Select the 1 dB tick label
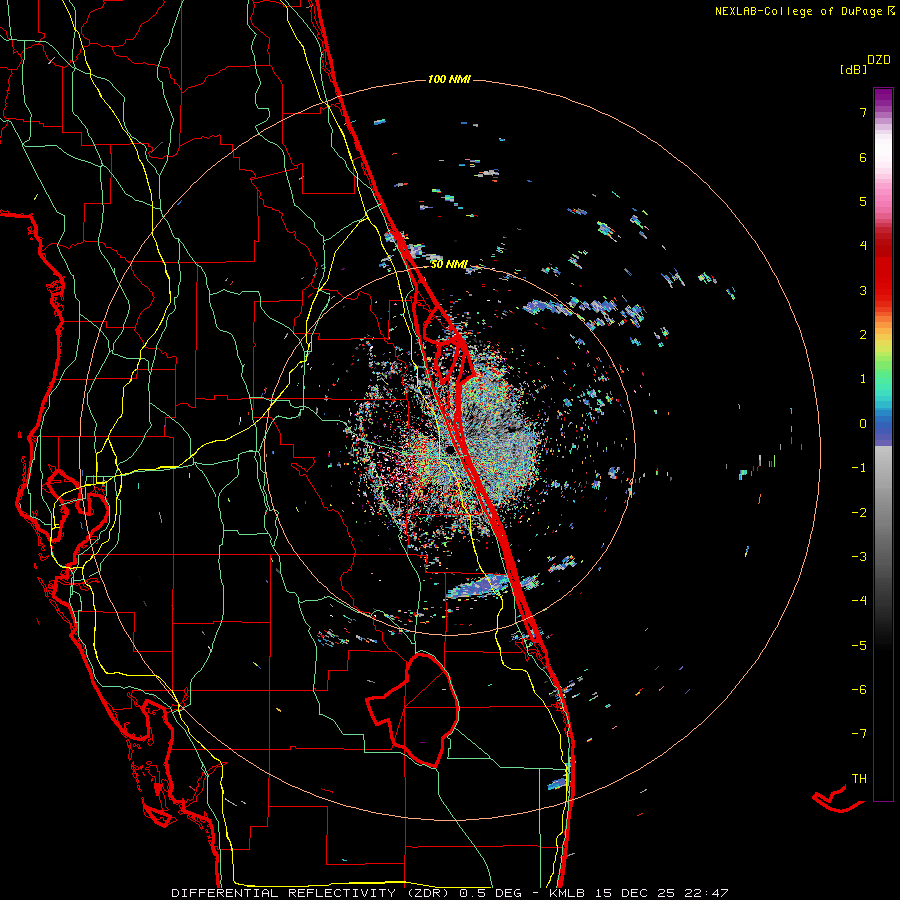Viewport: 900px width, 900px height. pos(863,379)
